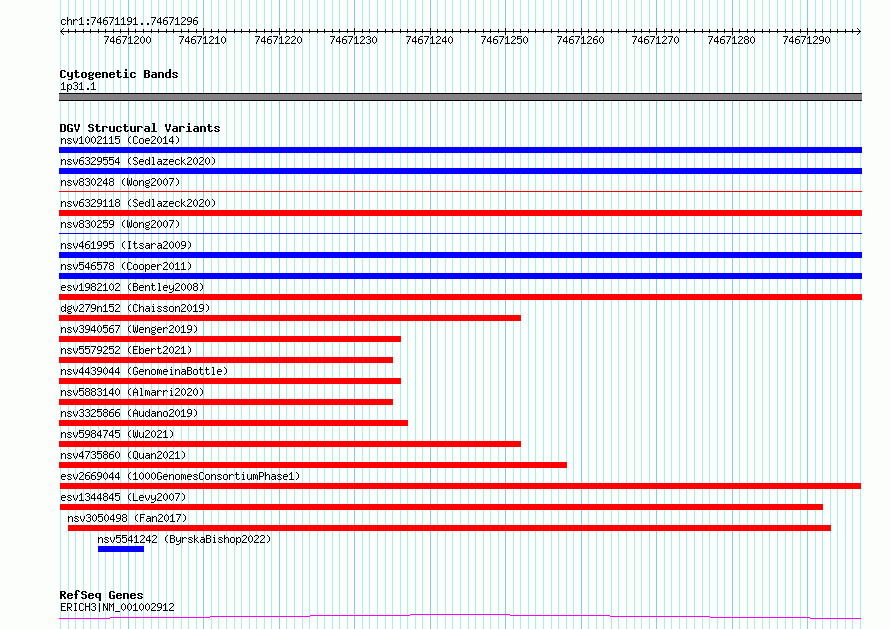Click the 74671260 ruler position label

point(581,40)
